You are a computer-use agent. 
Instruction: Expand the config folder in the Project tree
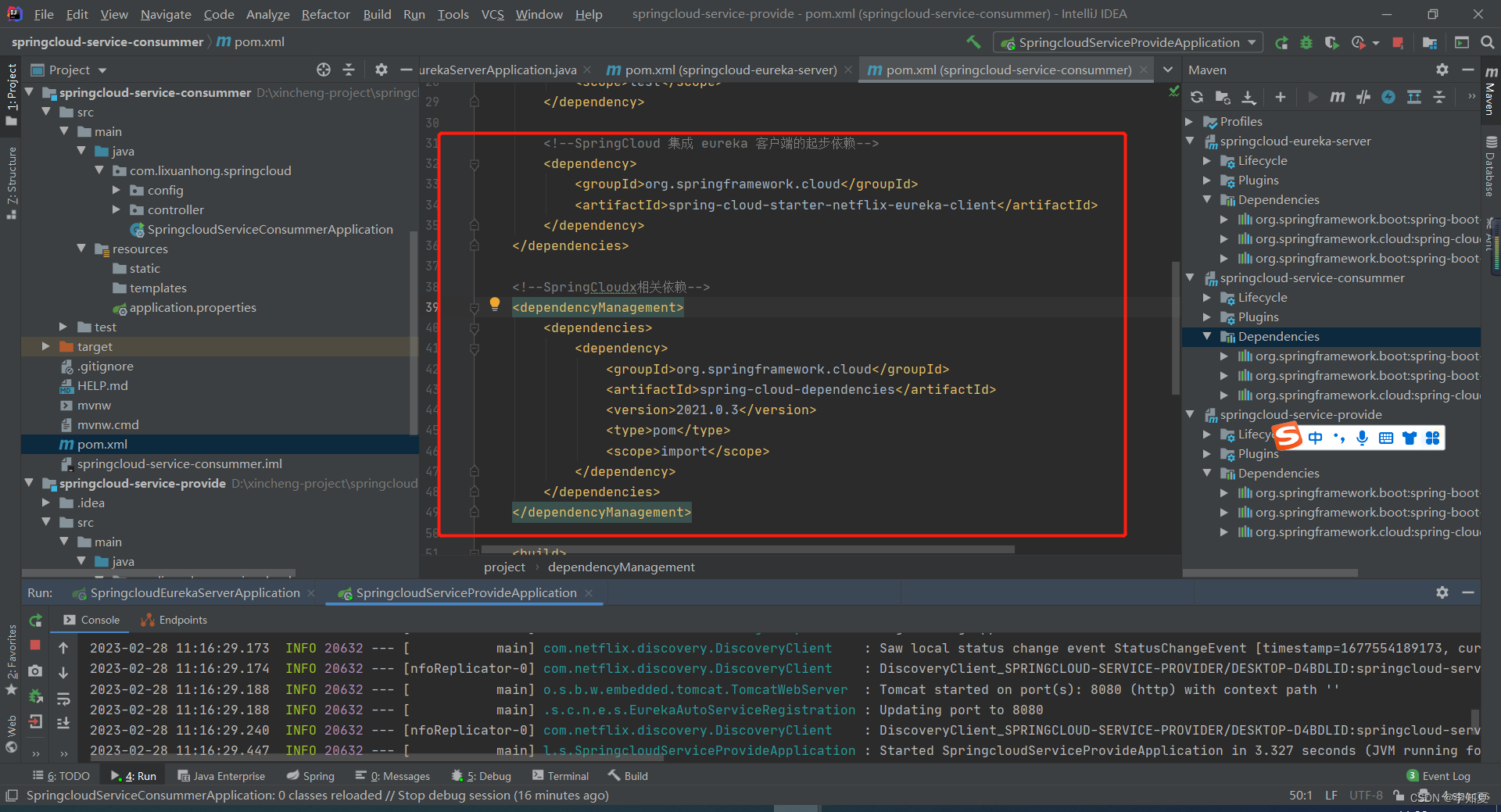tap(116, 190)
